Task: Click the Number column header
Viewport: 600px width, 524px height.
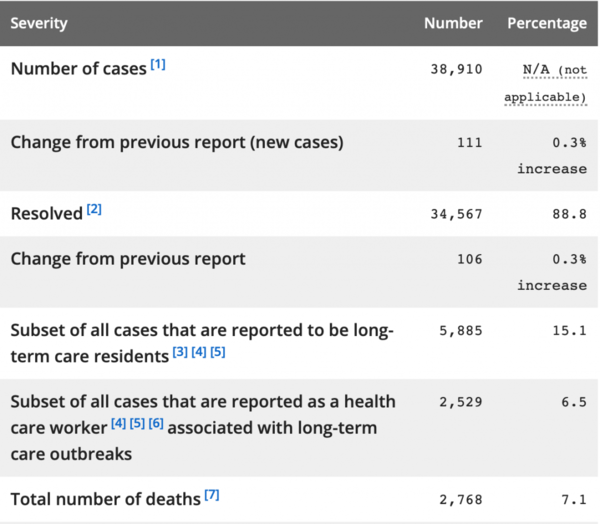Action: [453, 23]
